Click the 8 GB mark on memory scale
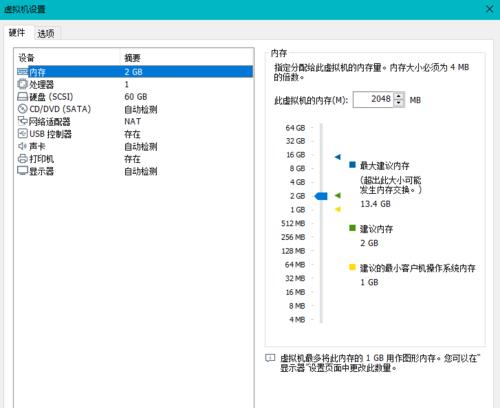 click(x=297, y=168)
